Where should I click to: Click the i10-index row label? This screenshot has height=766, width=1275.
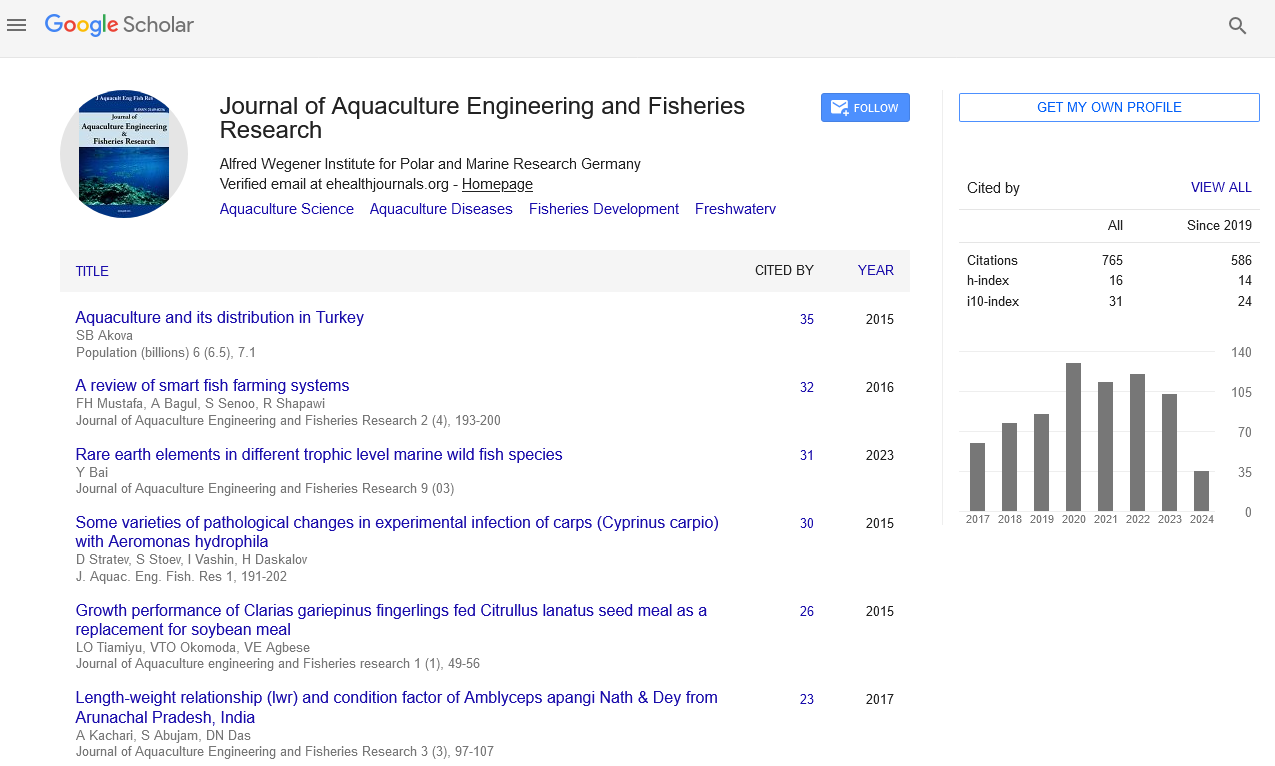[993, 301]
